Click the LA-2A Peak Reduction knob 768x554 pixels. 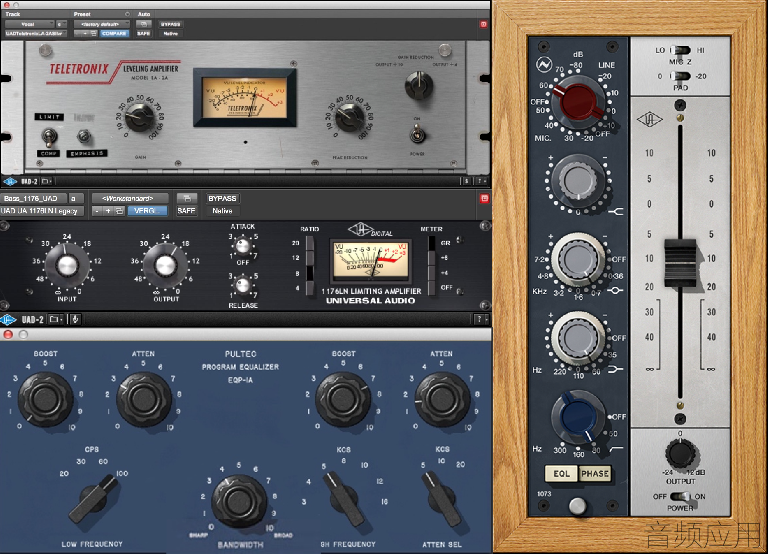pyautogui.click(x=350, y=118)
